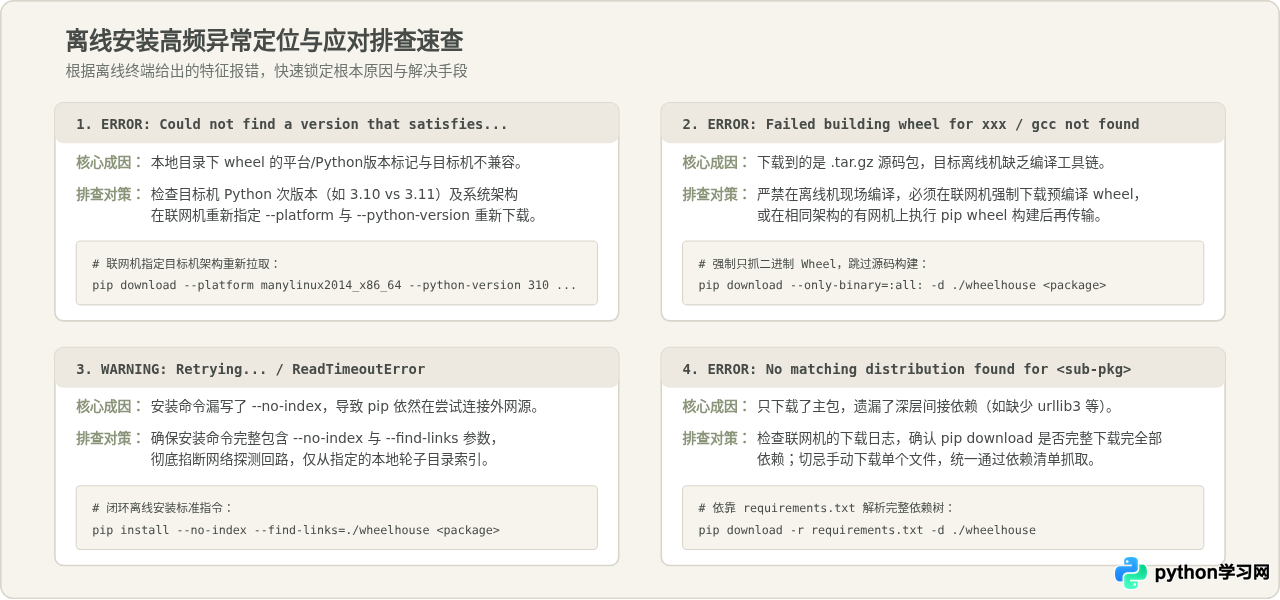Click line 严禁在离线机现场编译
The image size is (1280, 600).
click(949, 194)
